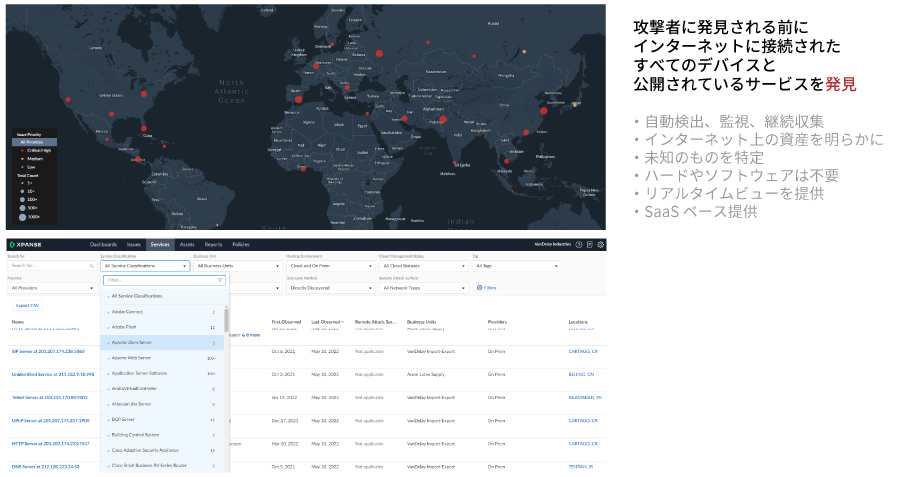Expand the All Providers dropdown
The image size is (920, 477).
pos(52,288)
